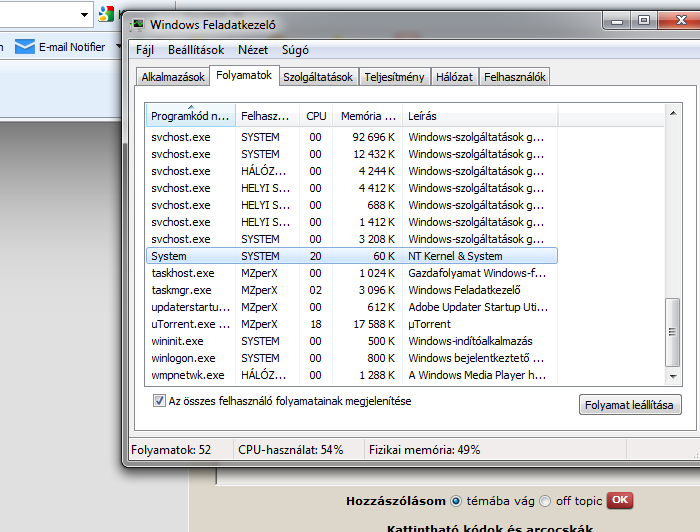Click the process list scroll up arrow
The height and width of the screenshot is (532, 700).
coord(673,113)
